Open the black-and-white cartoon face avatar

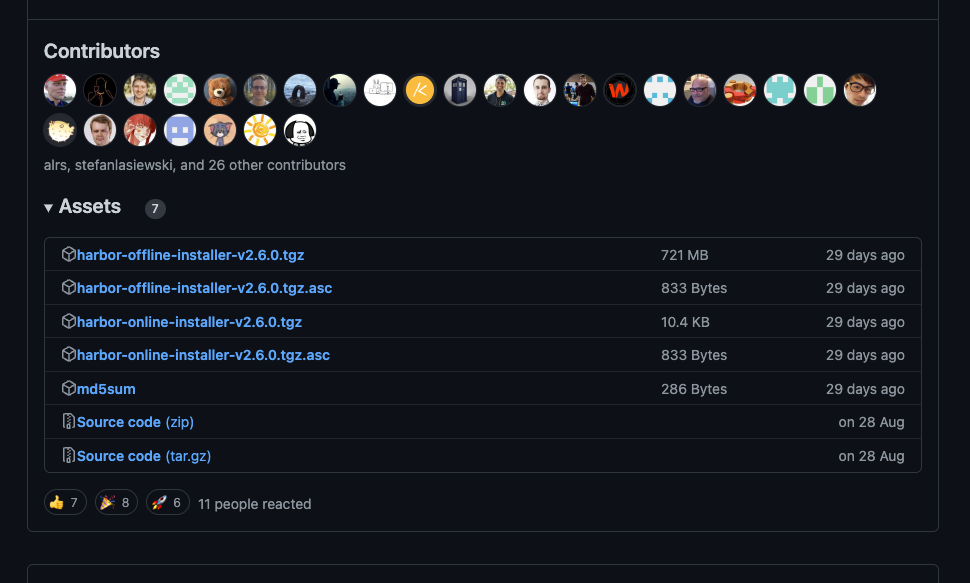tap(300, 130)
